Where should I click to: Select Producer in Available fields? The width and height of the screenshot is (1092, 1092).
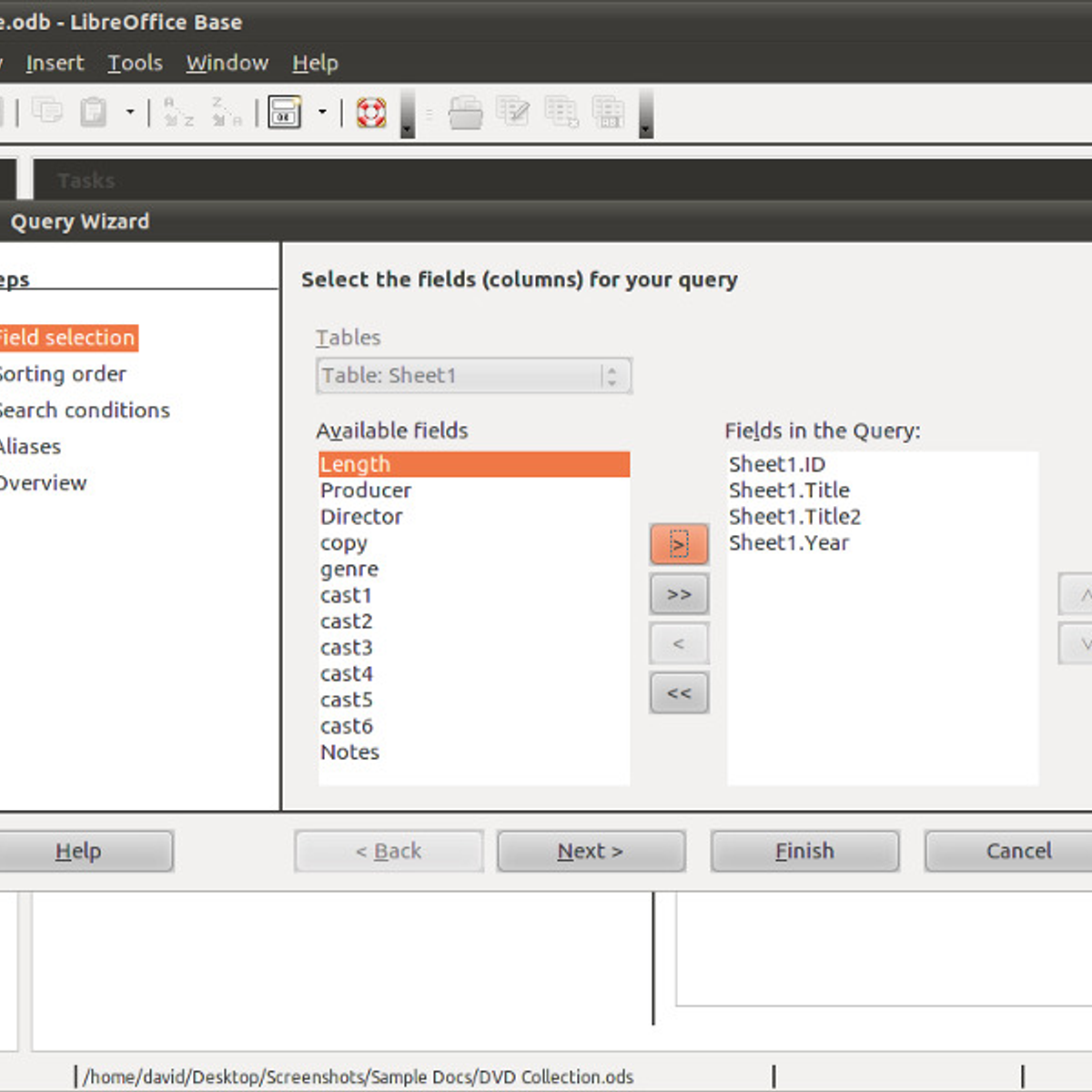tap(474, 490)
